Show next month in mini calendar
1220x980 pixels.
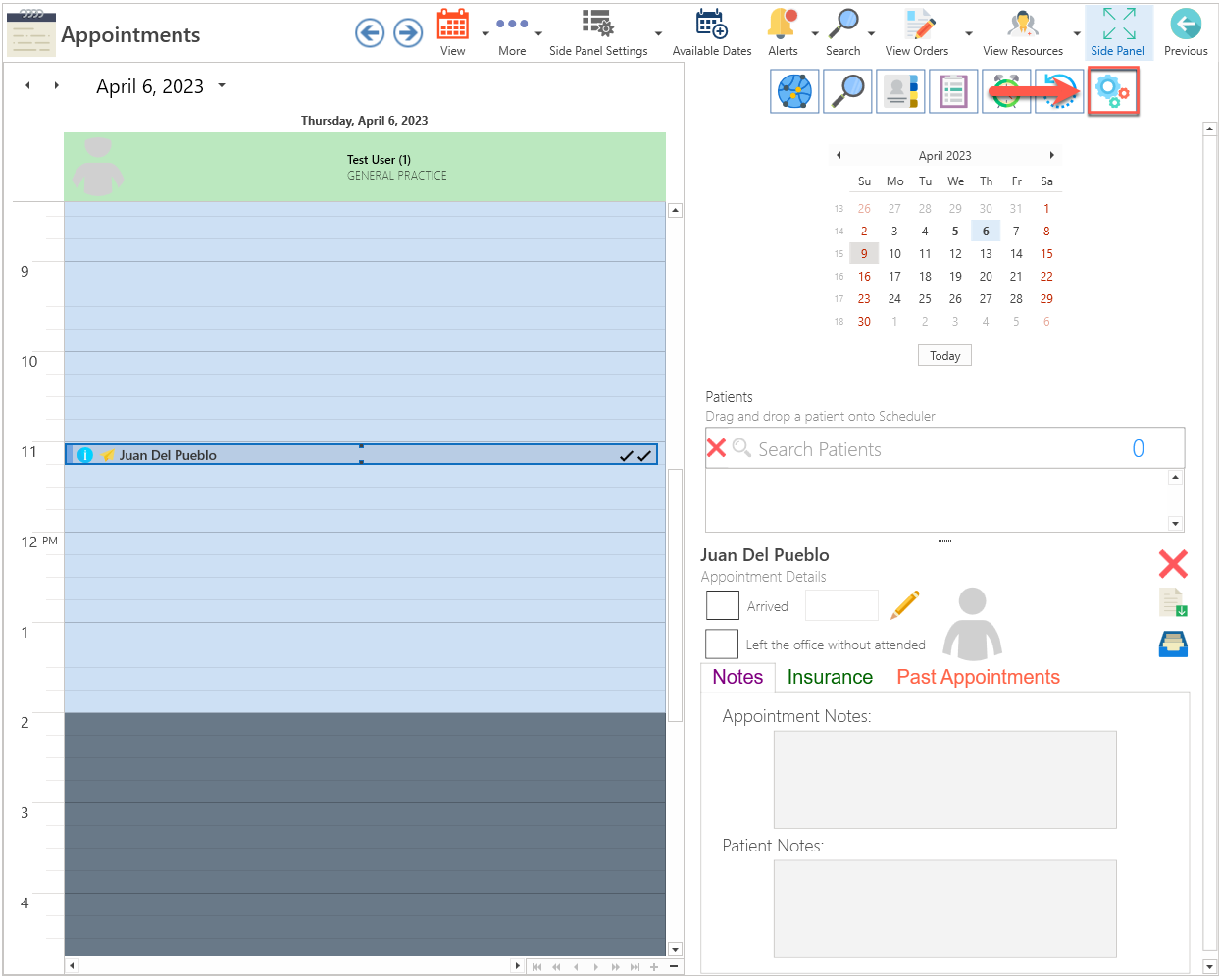[1052, 155]
